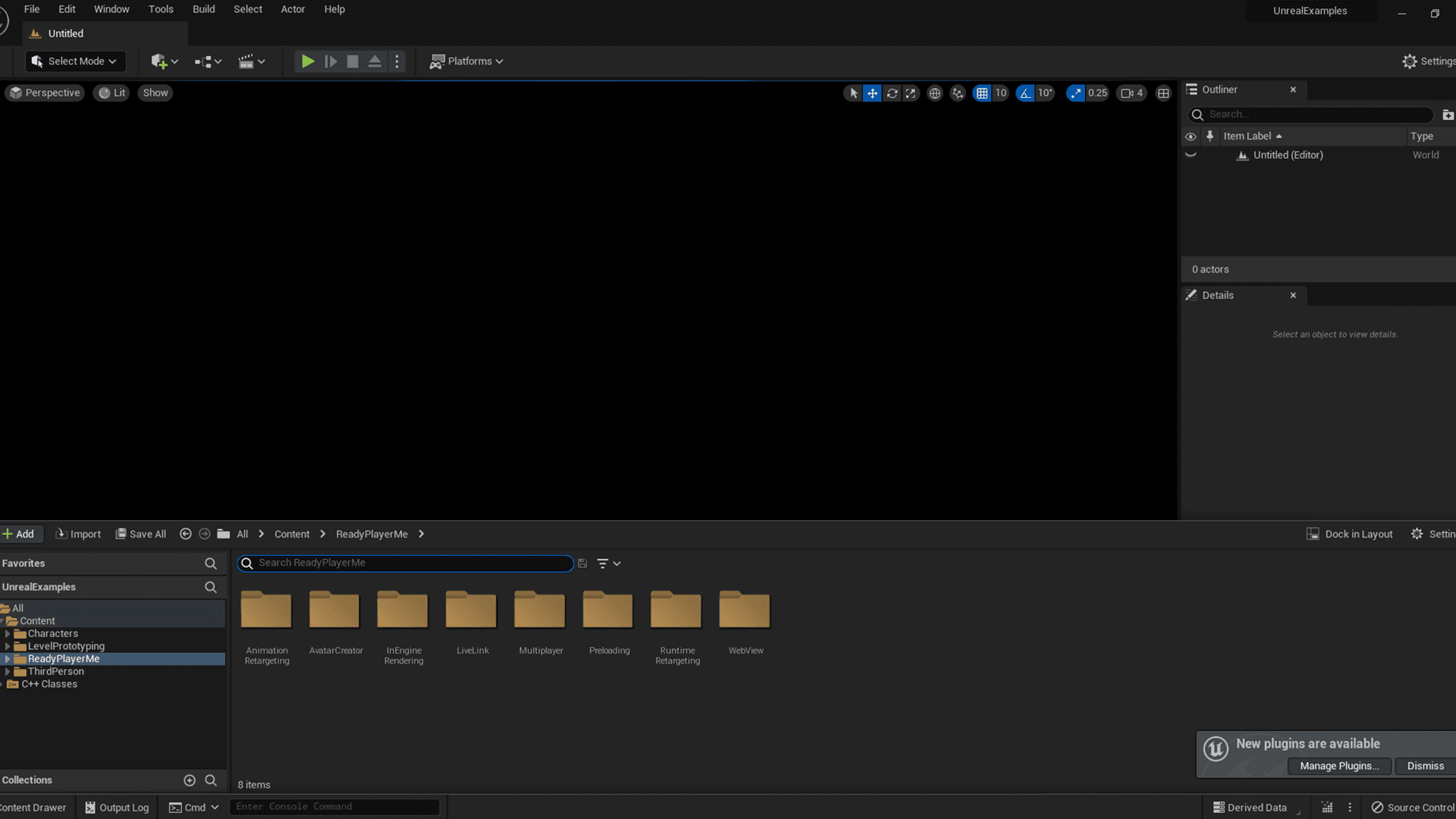The image size is (1456, 819).
Task: Click the Search ReadyPlayerMe field
Action: [x=406, y=563]
